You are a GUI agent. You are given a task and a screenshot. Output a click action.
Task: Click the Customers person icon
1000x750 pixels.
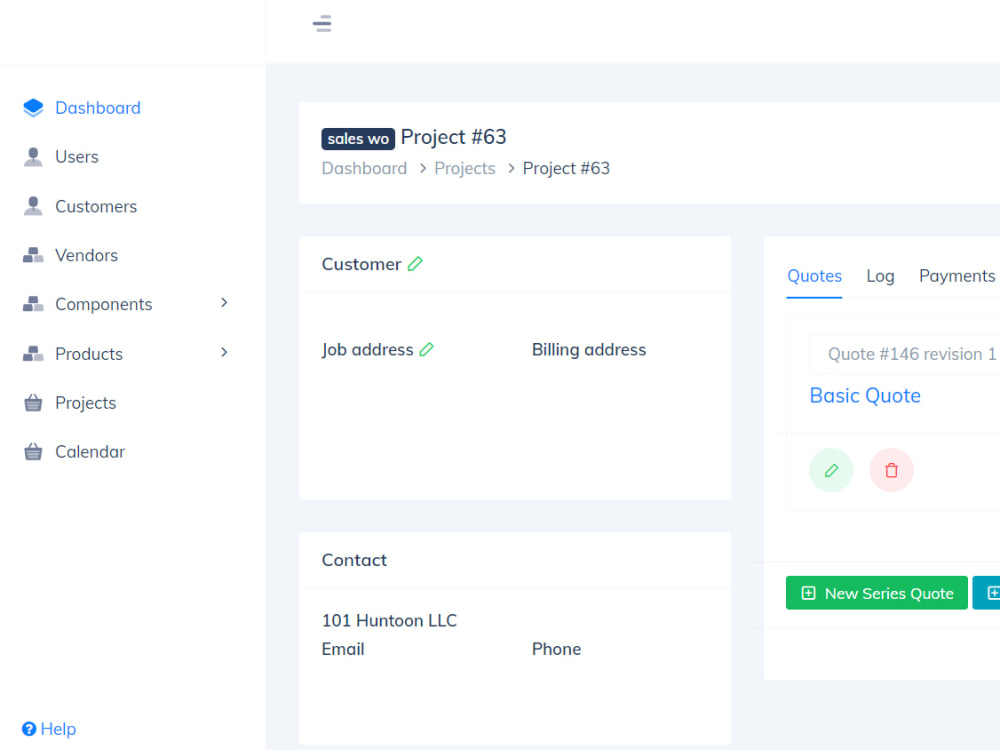tap(33, 206)
